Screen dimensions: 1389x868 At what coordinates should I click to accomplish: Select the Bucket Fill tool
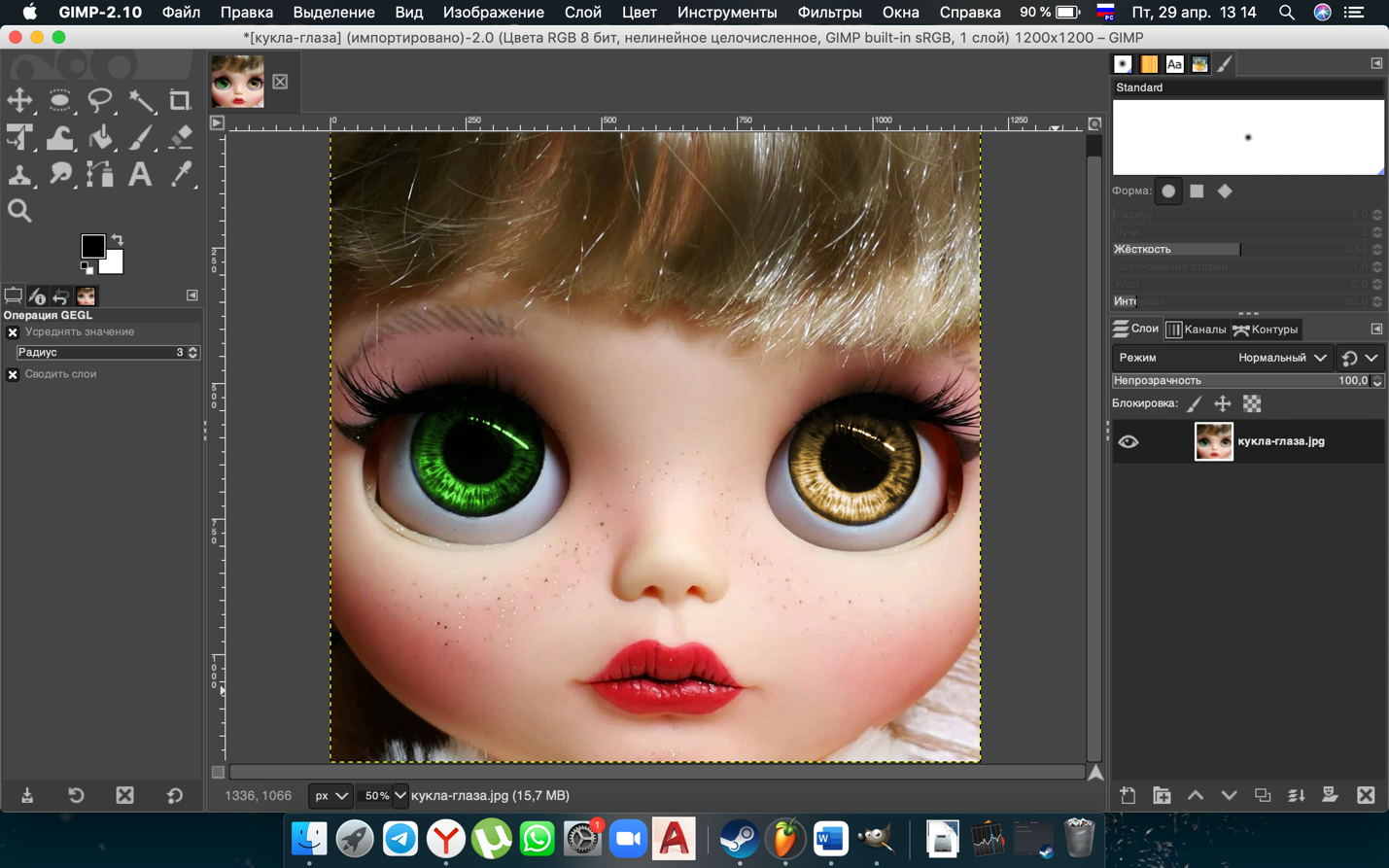pos(100,138)
